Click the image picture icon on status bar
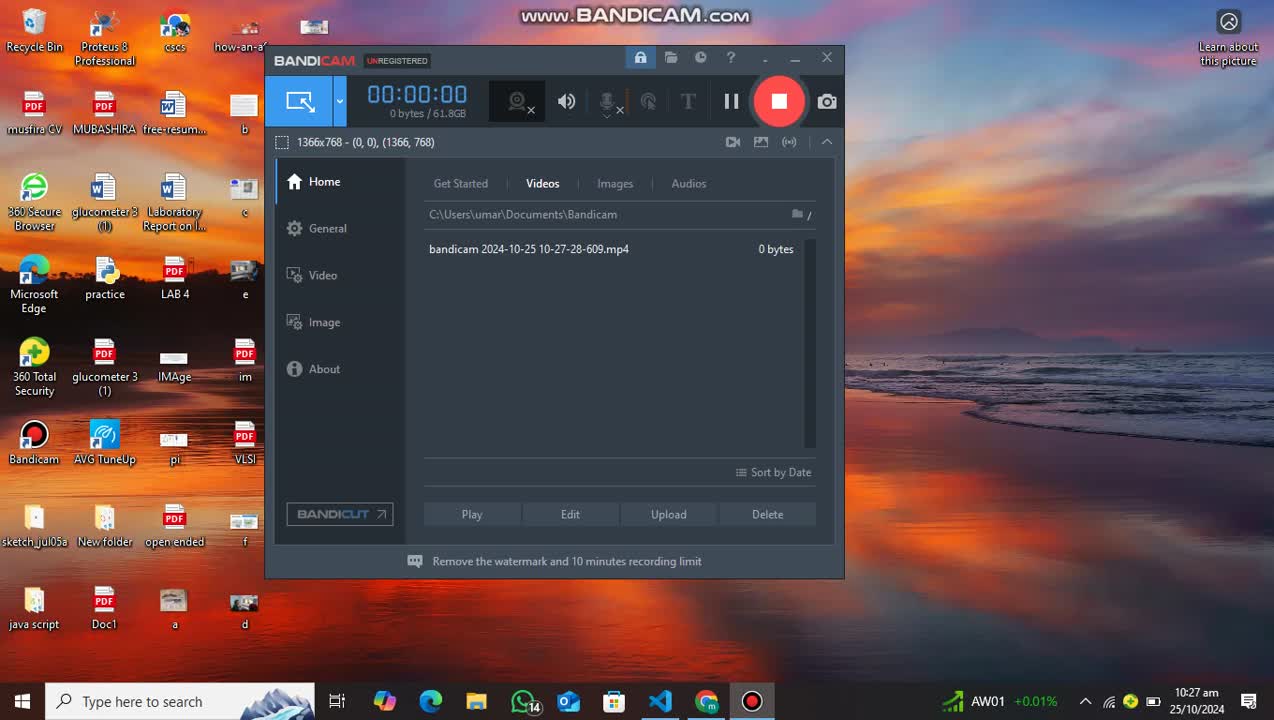This screenshot has width=1274, height=720. click(x=761, y=142)
